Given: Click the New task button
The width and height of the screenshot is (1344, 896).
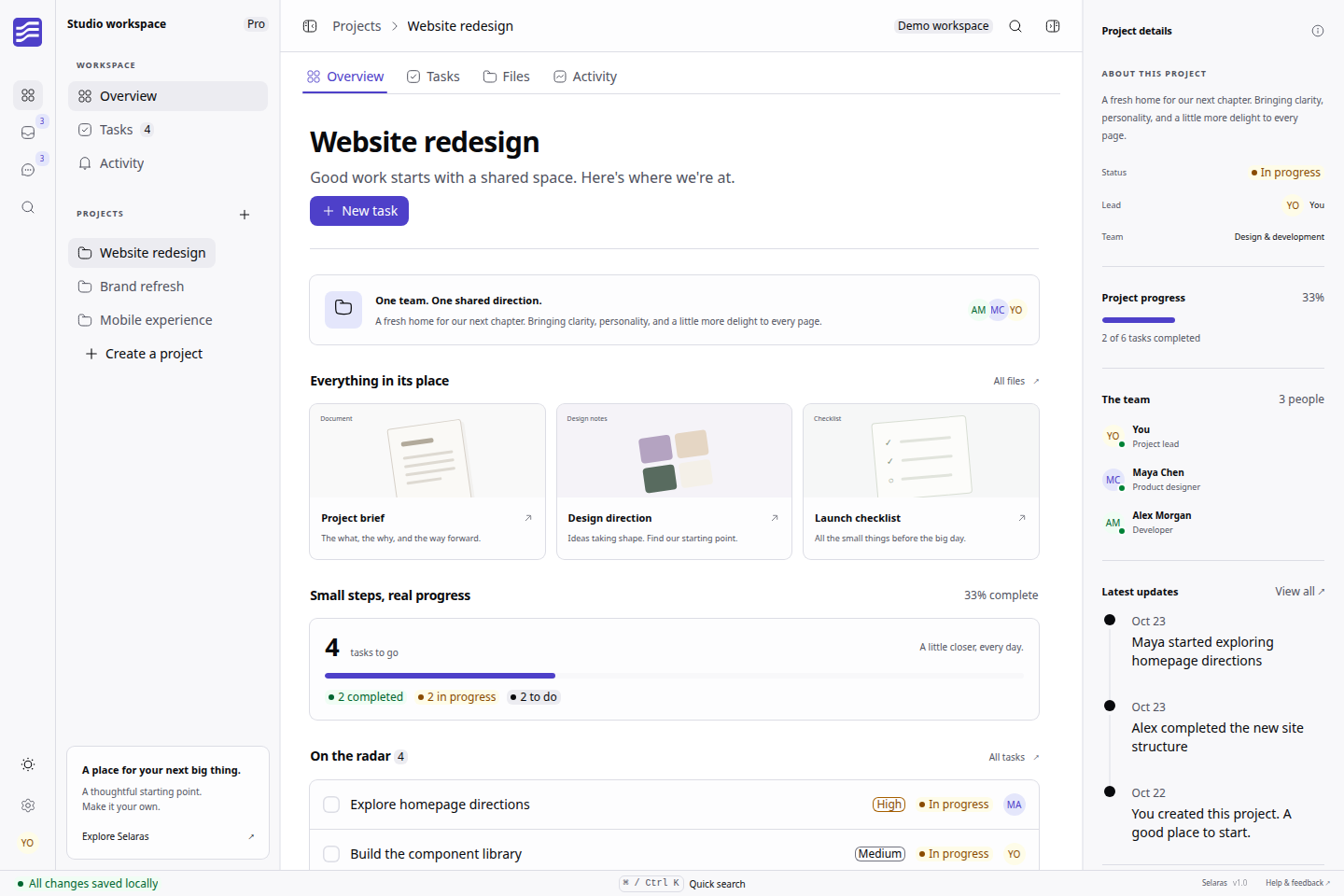Looking at the screenshot, I should pos(359,211).
